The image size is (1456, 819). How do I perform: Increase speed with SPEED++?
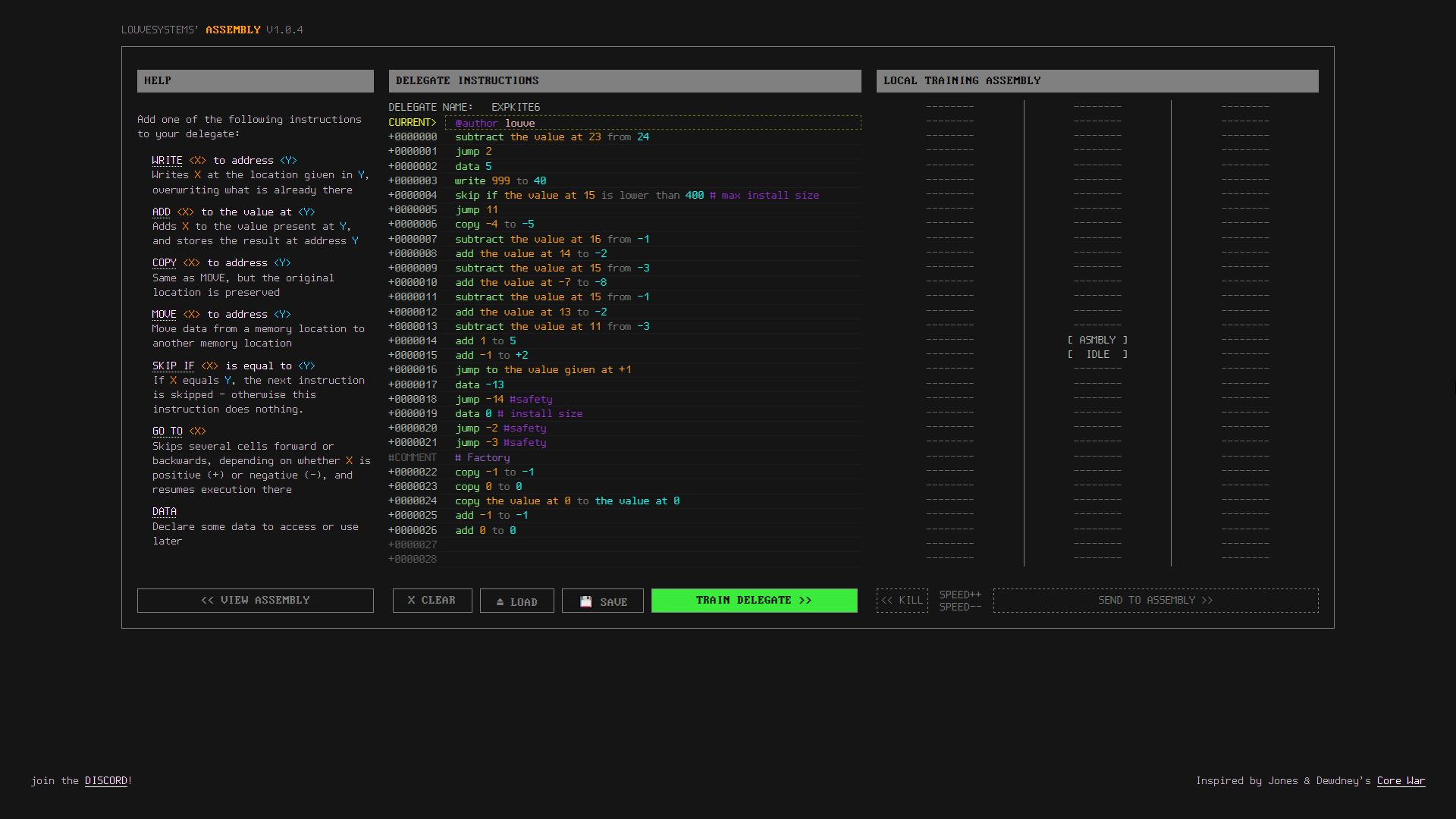960,595
